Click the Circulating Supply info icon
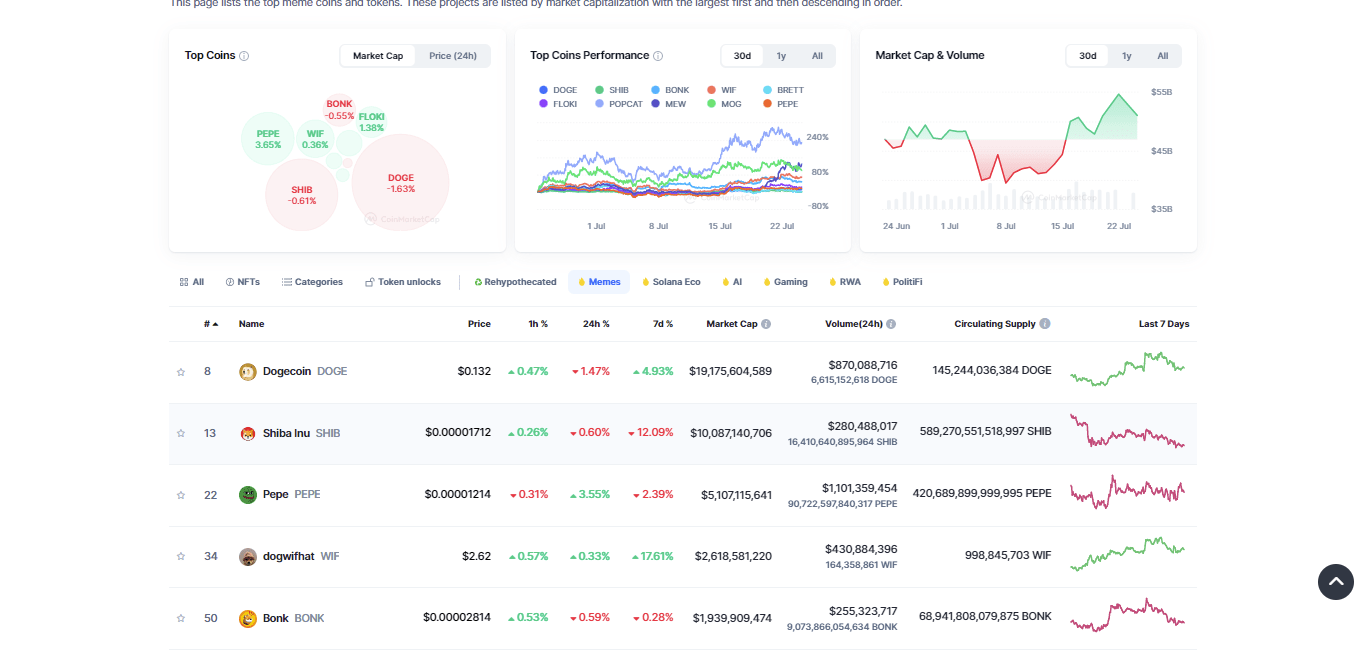 pyautogui.click(x=1045, y=324)
